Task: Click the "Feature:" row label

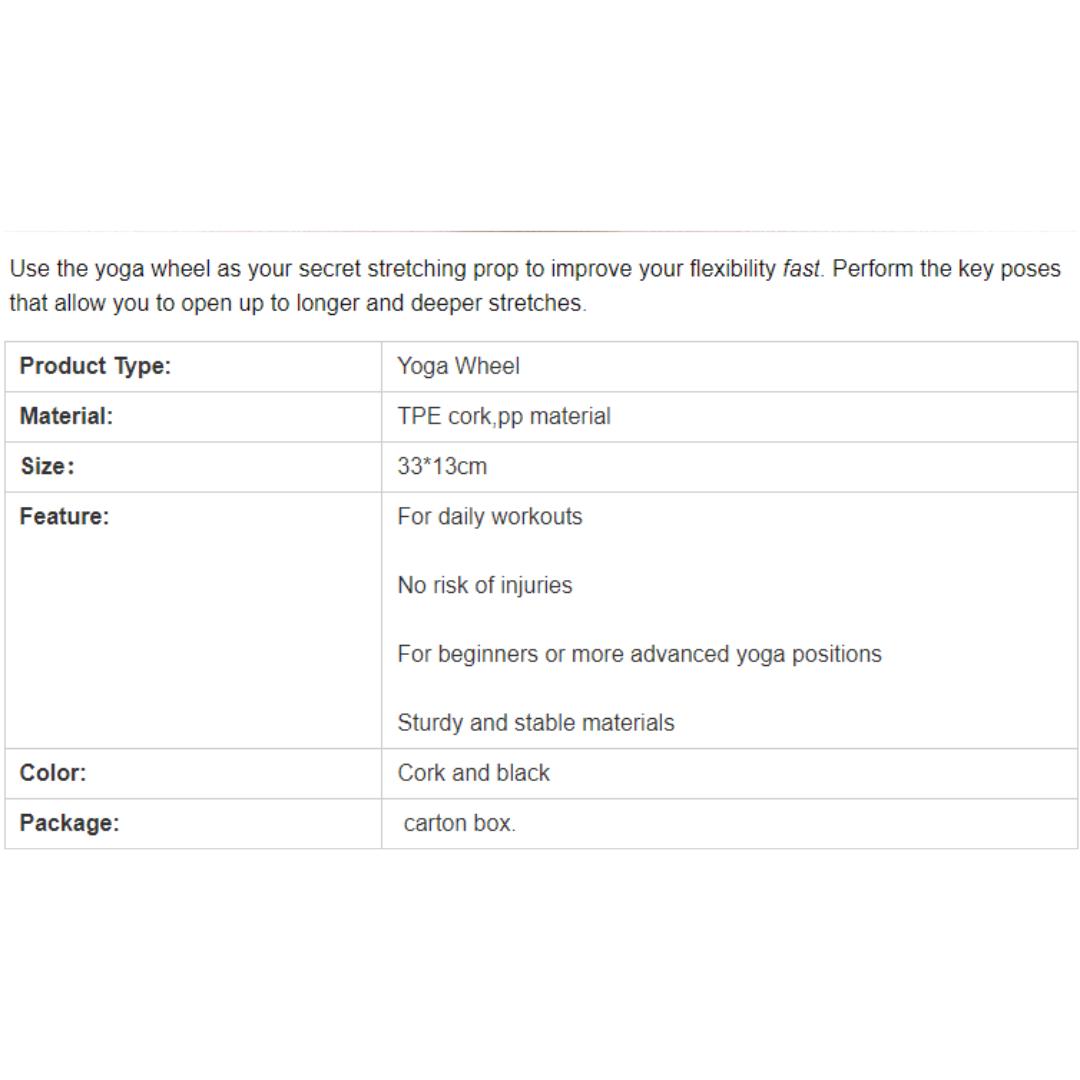Action: 65,516
